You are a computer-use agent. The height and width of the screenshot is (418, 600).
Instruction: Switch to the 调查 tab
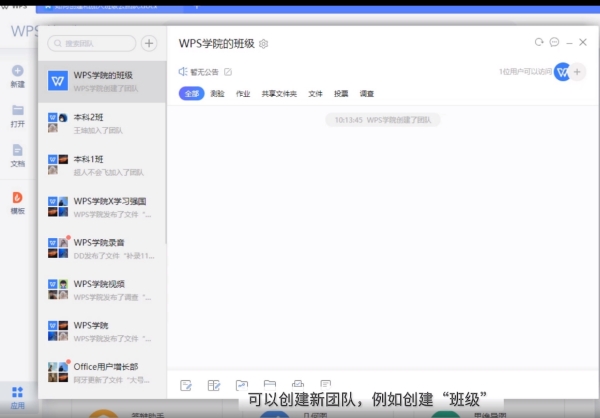[x=367, y=93]
